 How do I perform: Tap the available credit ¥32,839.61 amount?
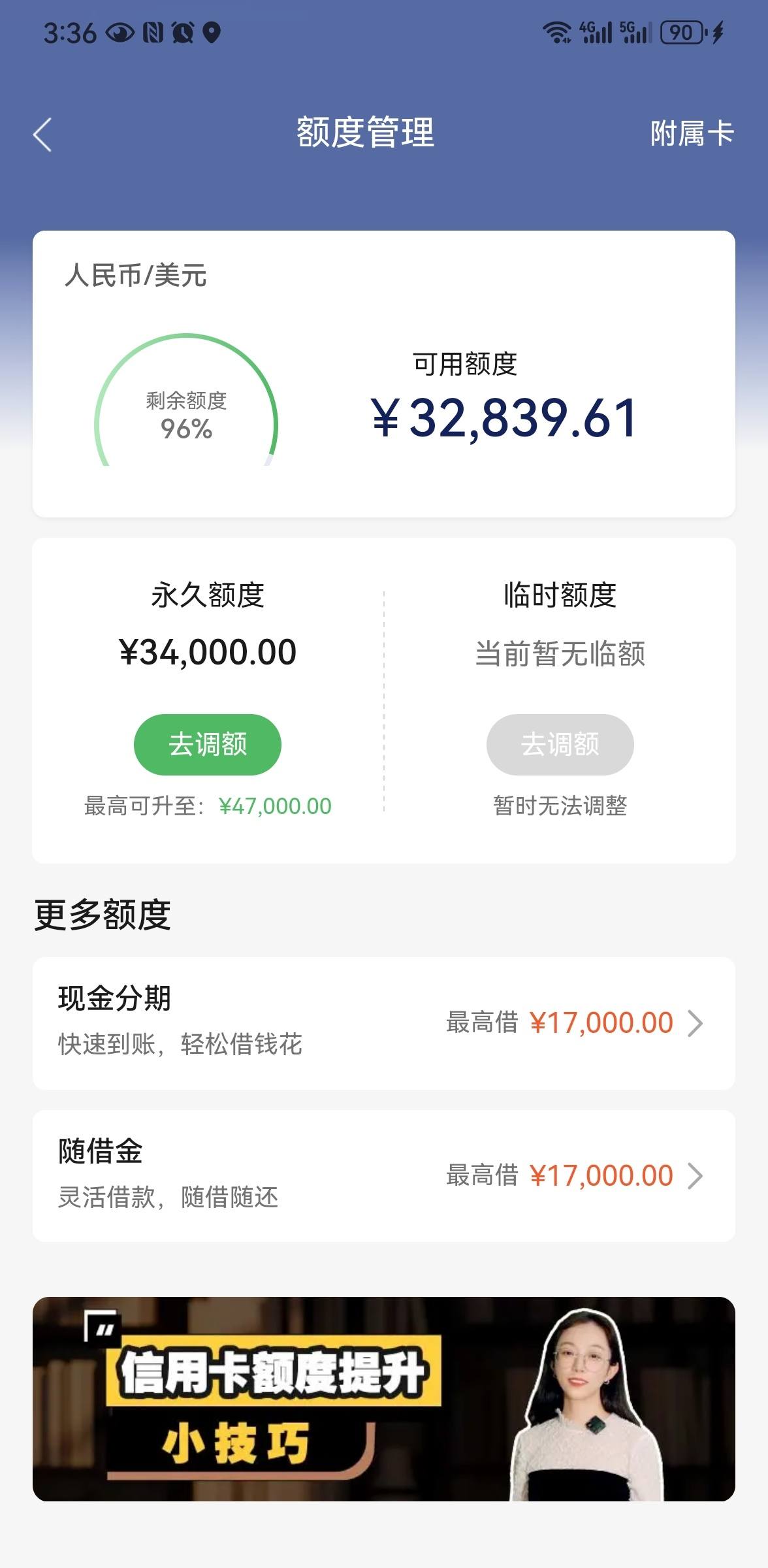504,418
